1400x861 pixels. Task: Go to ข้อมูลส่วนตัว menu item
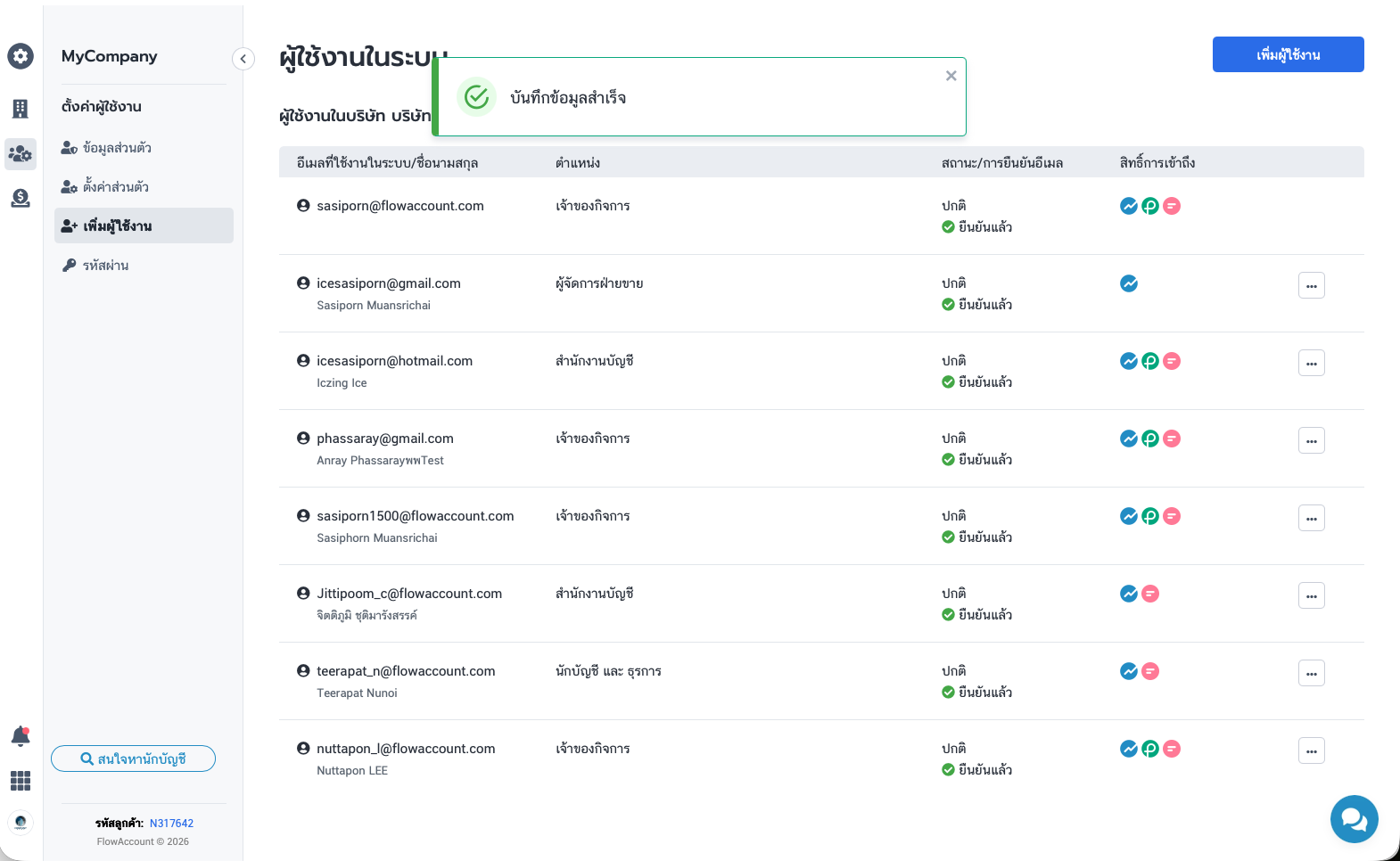tap(117, 148)
